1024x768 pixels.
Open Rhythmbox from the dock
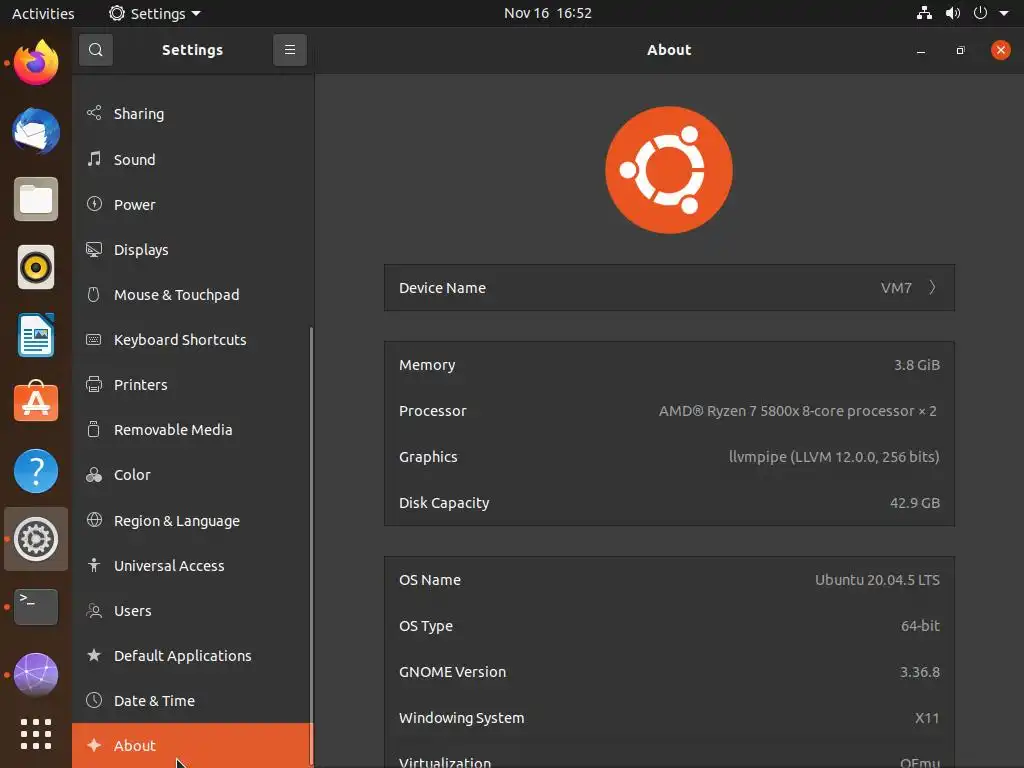[36, 267]
